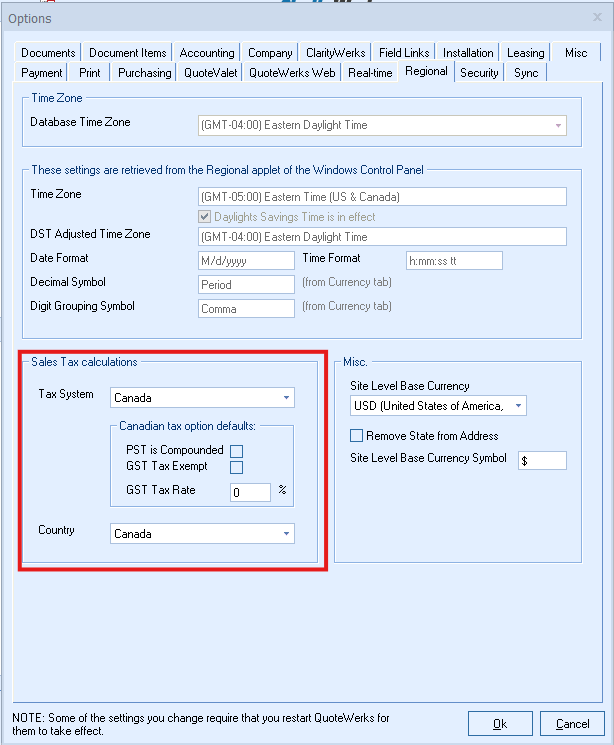Switch to the Purchasing tab
This screenshot has height=745, width=614.
pos(145,73)
